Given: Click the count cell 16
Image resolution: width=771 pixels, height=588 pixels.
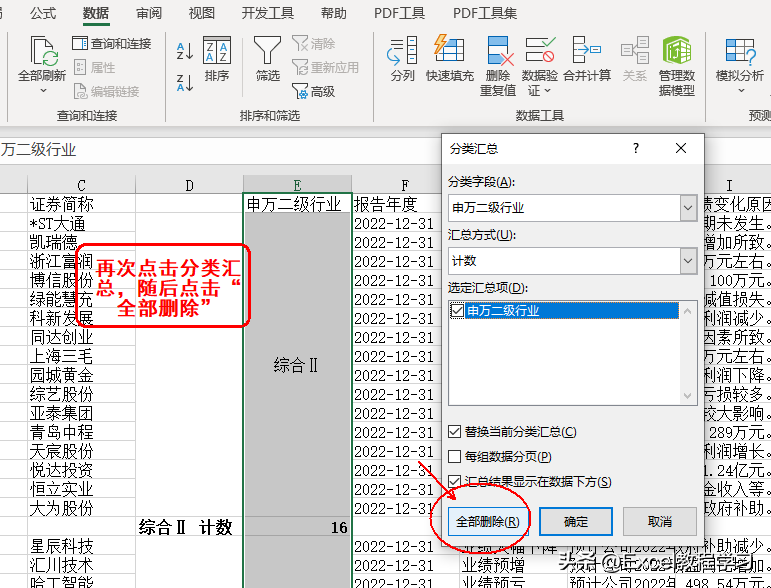Looking at the screenshot, I should [x=297, y=527].
